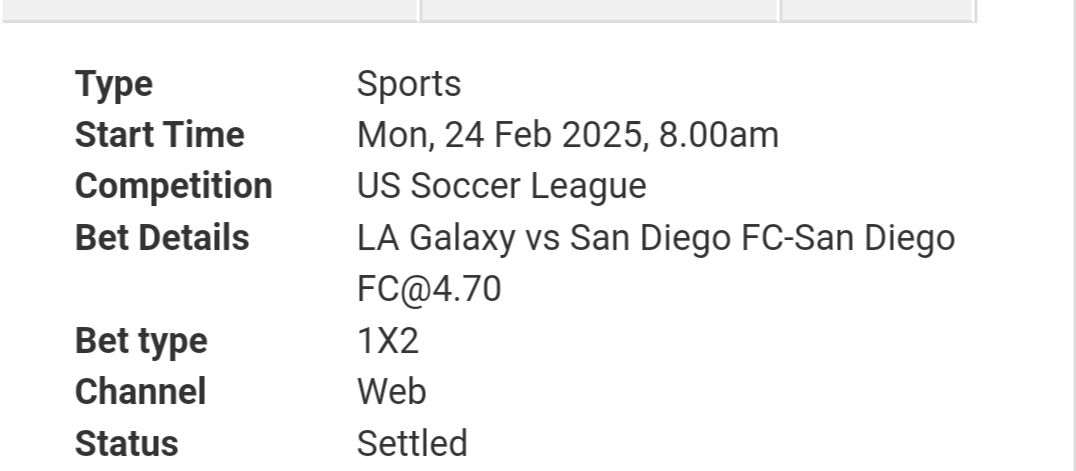Select the Web channel value
1076x471 pixels.
(391, 392)
